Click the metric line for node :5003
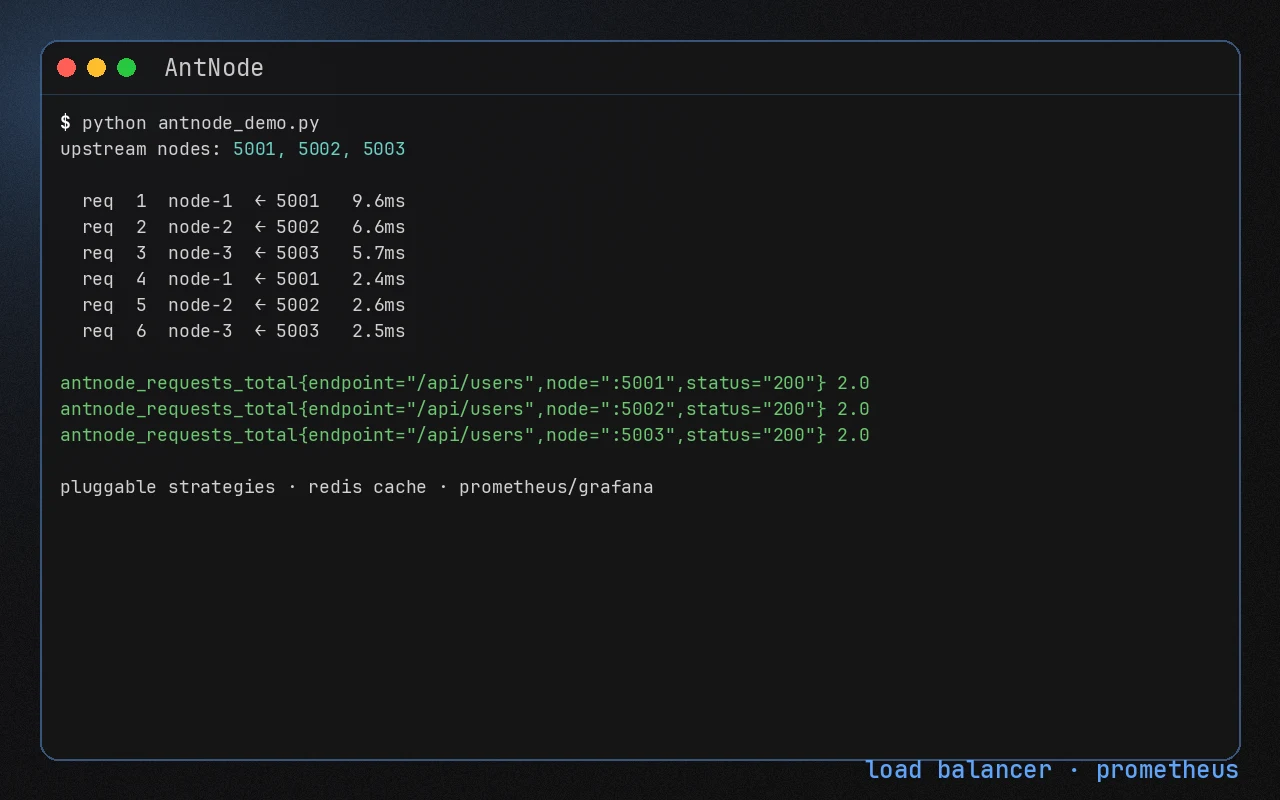 point(465,435)
